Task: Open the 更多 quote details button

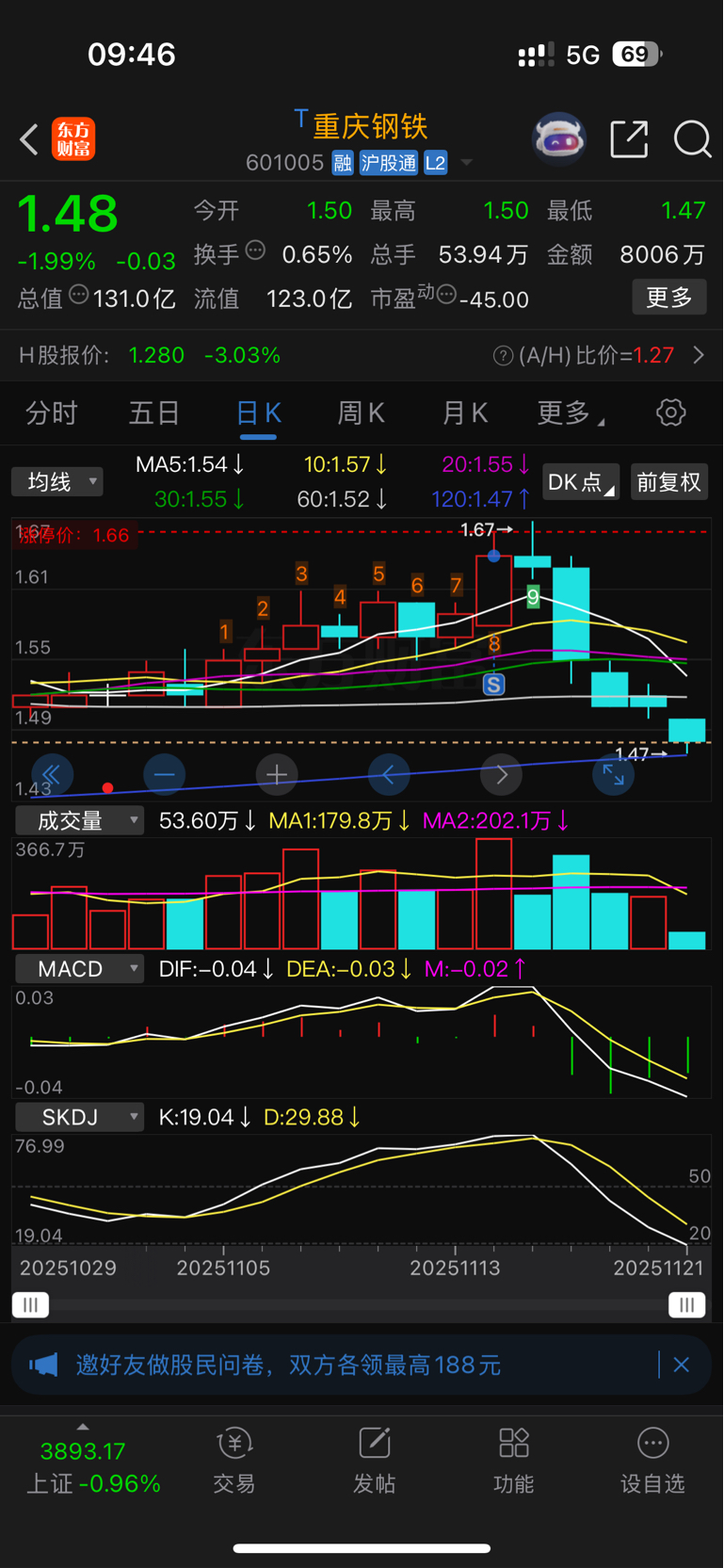Action: (669, 298)
